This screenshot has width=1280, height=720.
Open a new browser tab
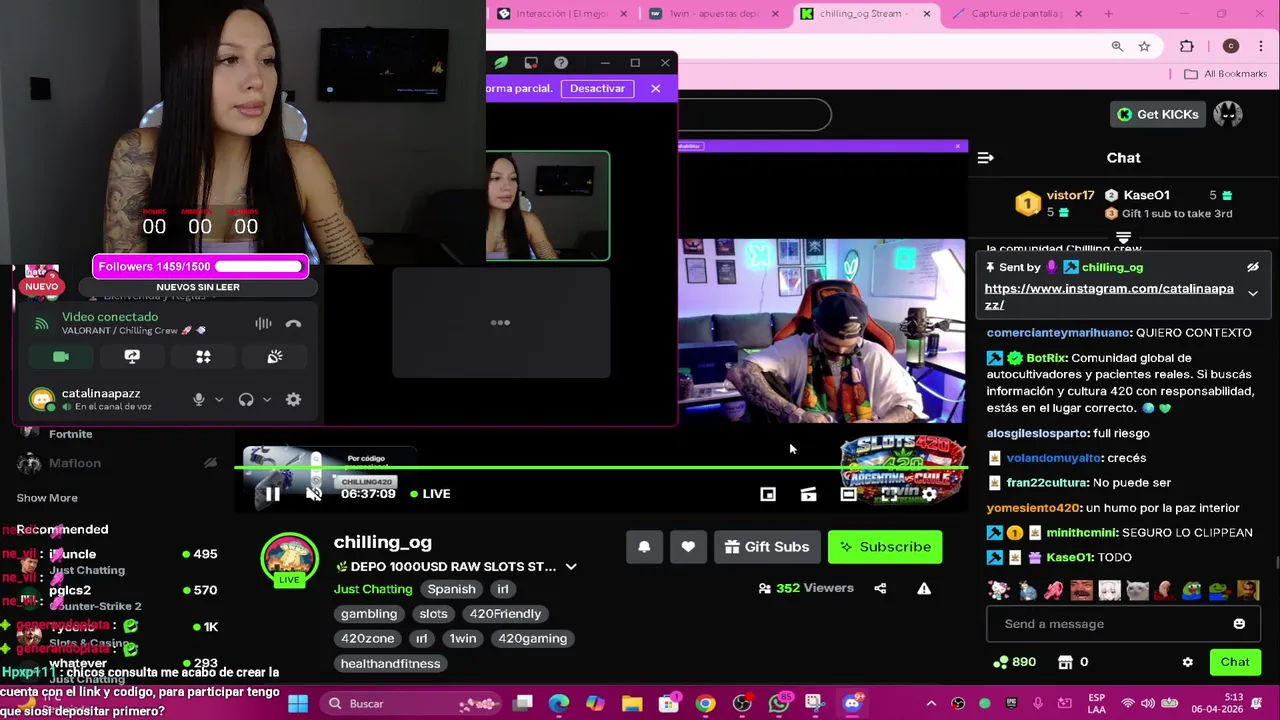1108,14
